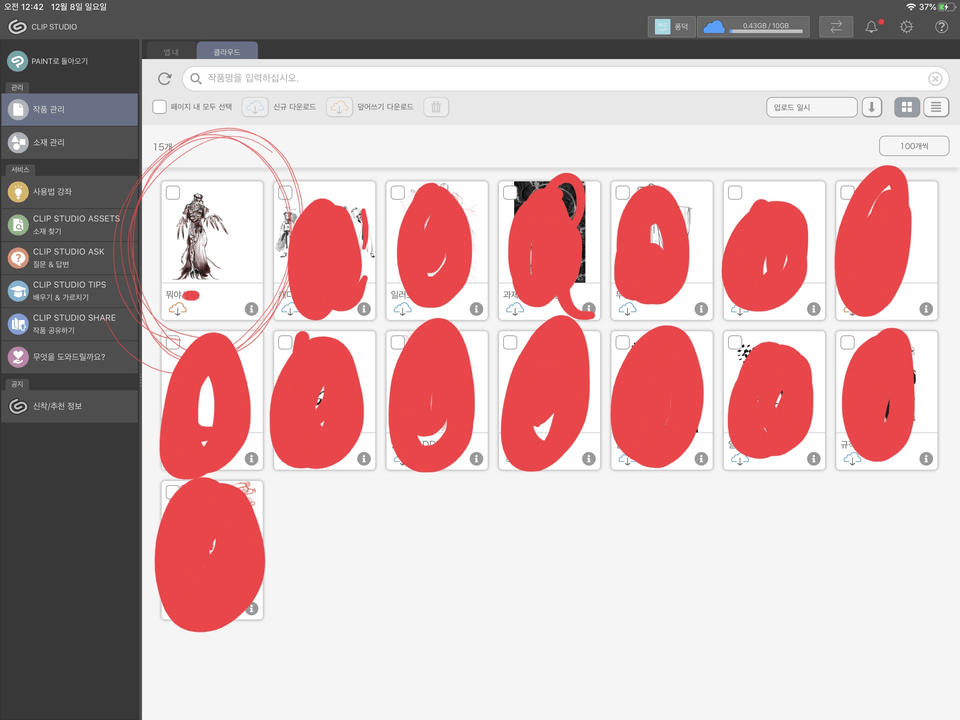
Task: Switch to grid view layout
Action: [x=907, y=107]
